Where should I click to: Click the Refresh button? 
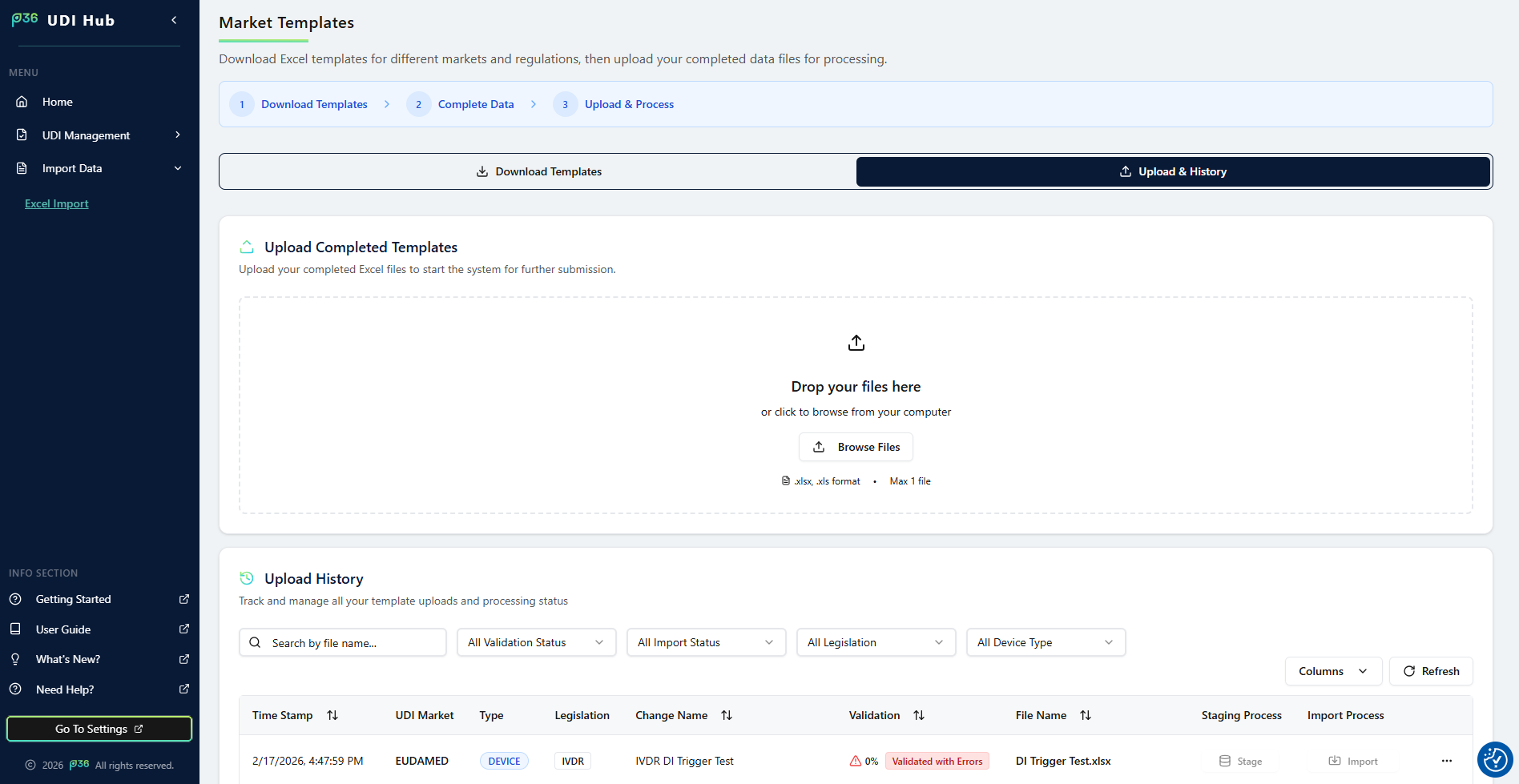tap(1431, 671)
